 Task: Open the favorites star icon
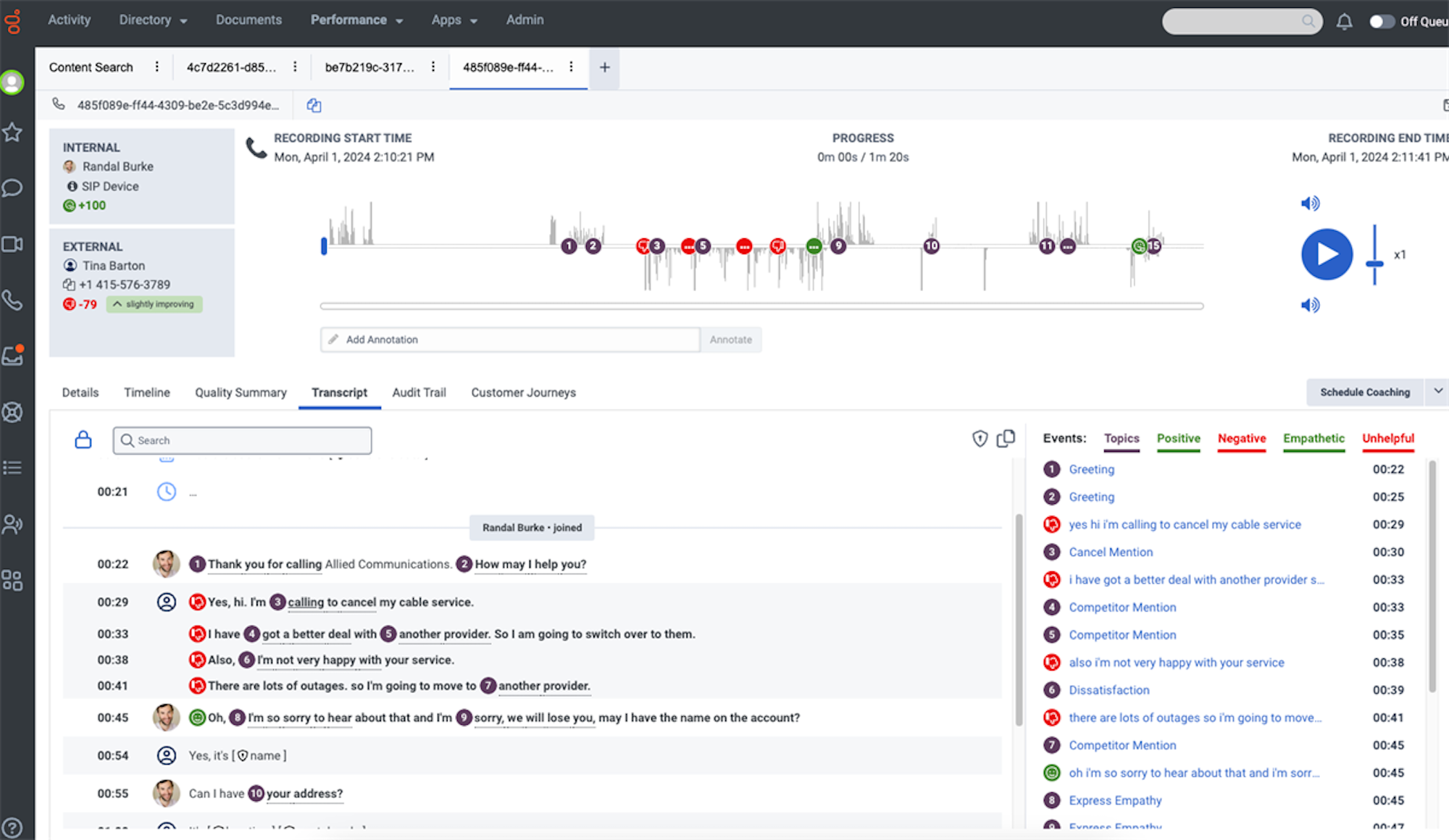click(12, 133)
